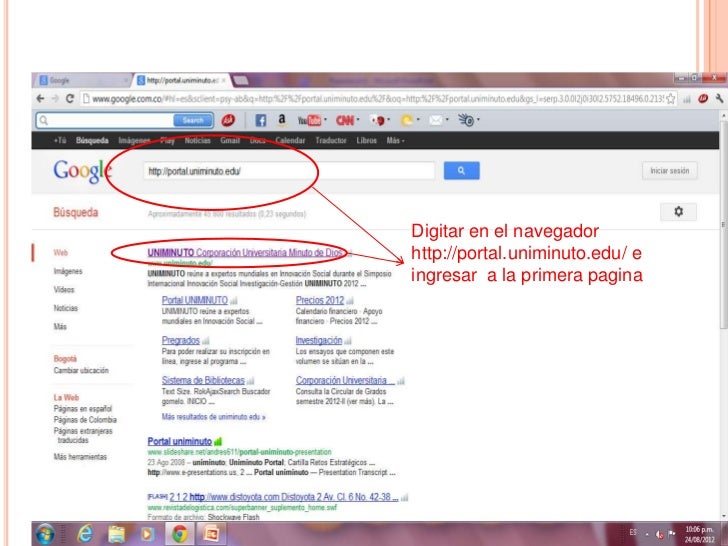The width and height of the screenshot is (728, 546).
Task: Click the mail envelope toolbar icon
Action: (x=436, y=121)
